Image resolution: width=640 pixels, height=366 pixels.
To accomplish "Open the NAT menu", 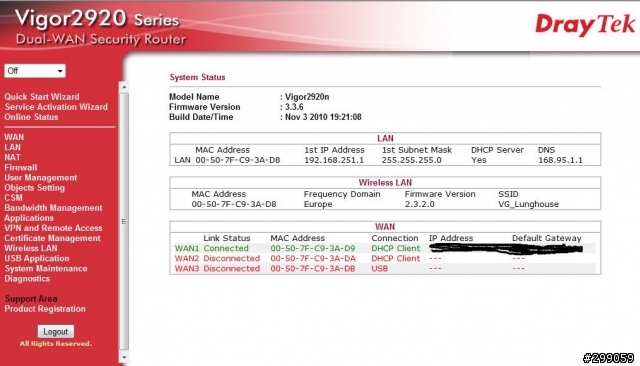I will pos(12,157).
